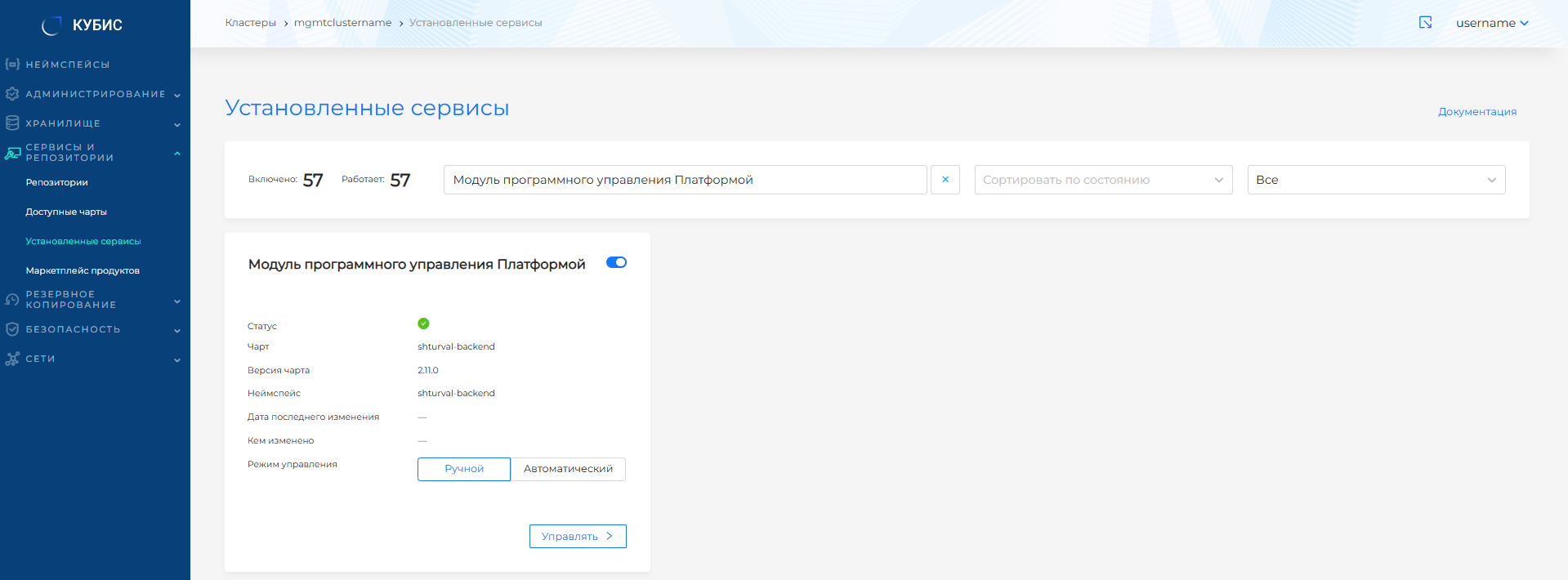
Task: Click the Администрирование gear icon
Action: point(12,94)
